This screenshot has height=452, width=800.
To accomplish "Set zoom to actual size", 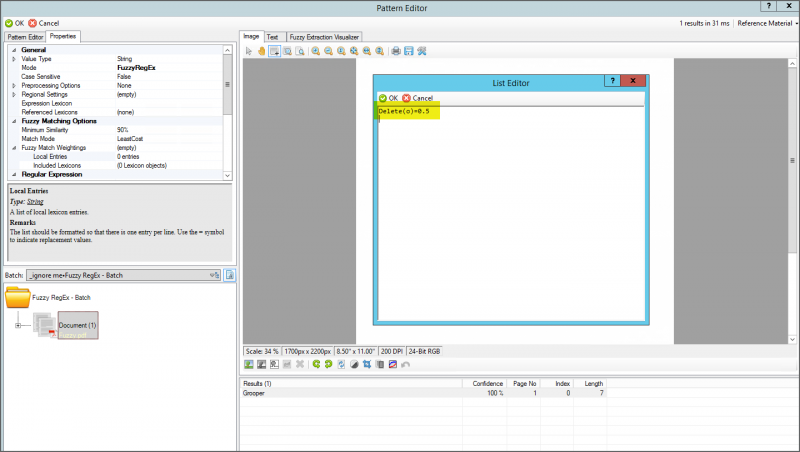I will pyautogui.click(x=341, y=51).
